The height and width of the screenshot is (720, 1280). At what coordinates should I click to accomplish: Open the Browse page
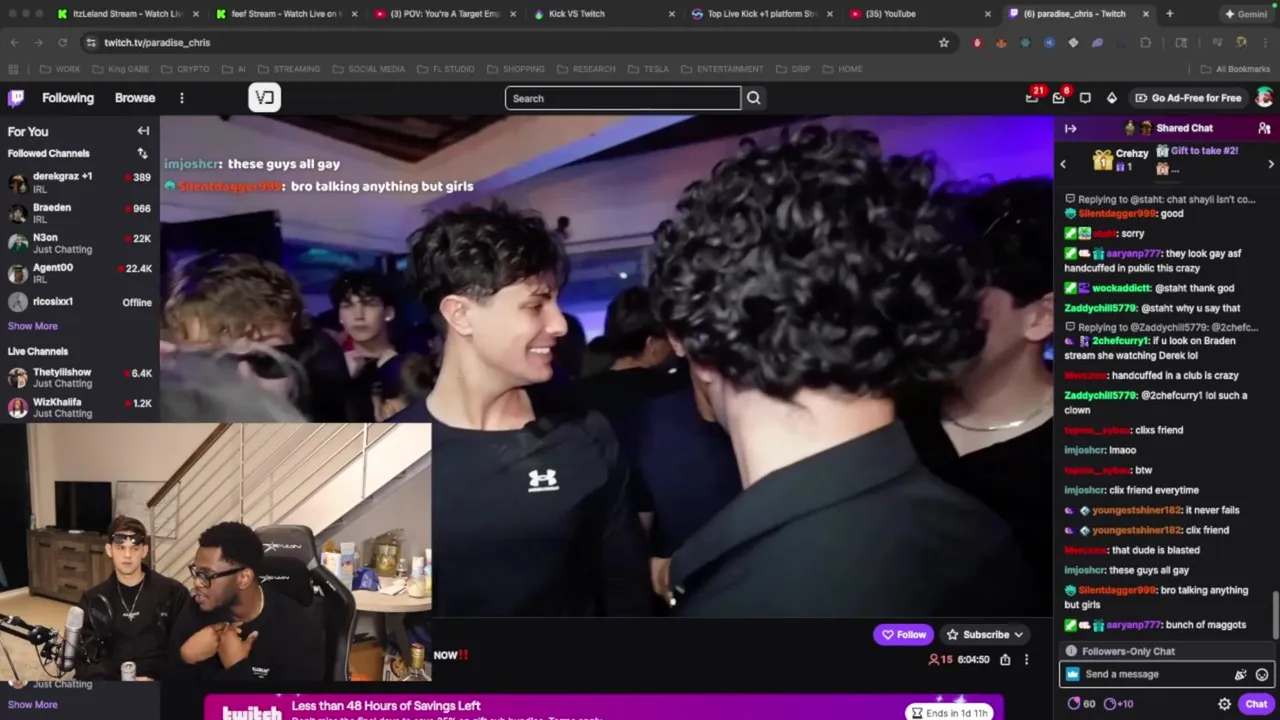pos(135,98)
